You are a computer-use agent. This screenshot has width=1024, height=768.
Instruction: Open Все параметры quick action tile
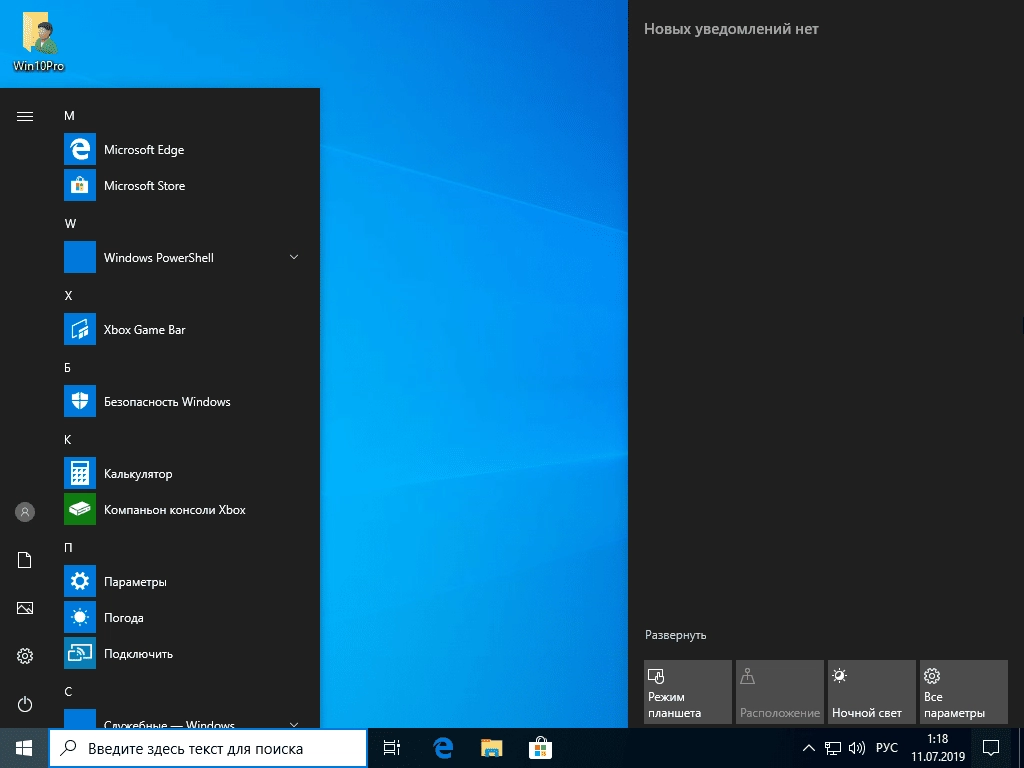[964, 692]
